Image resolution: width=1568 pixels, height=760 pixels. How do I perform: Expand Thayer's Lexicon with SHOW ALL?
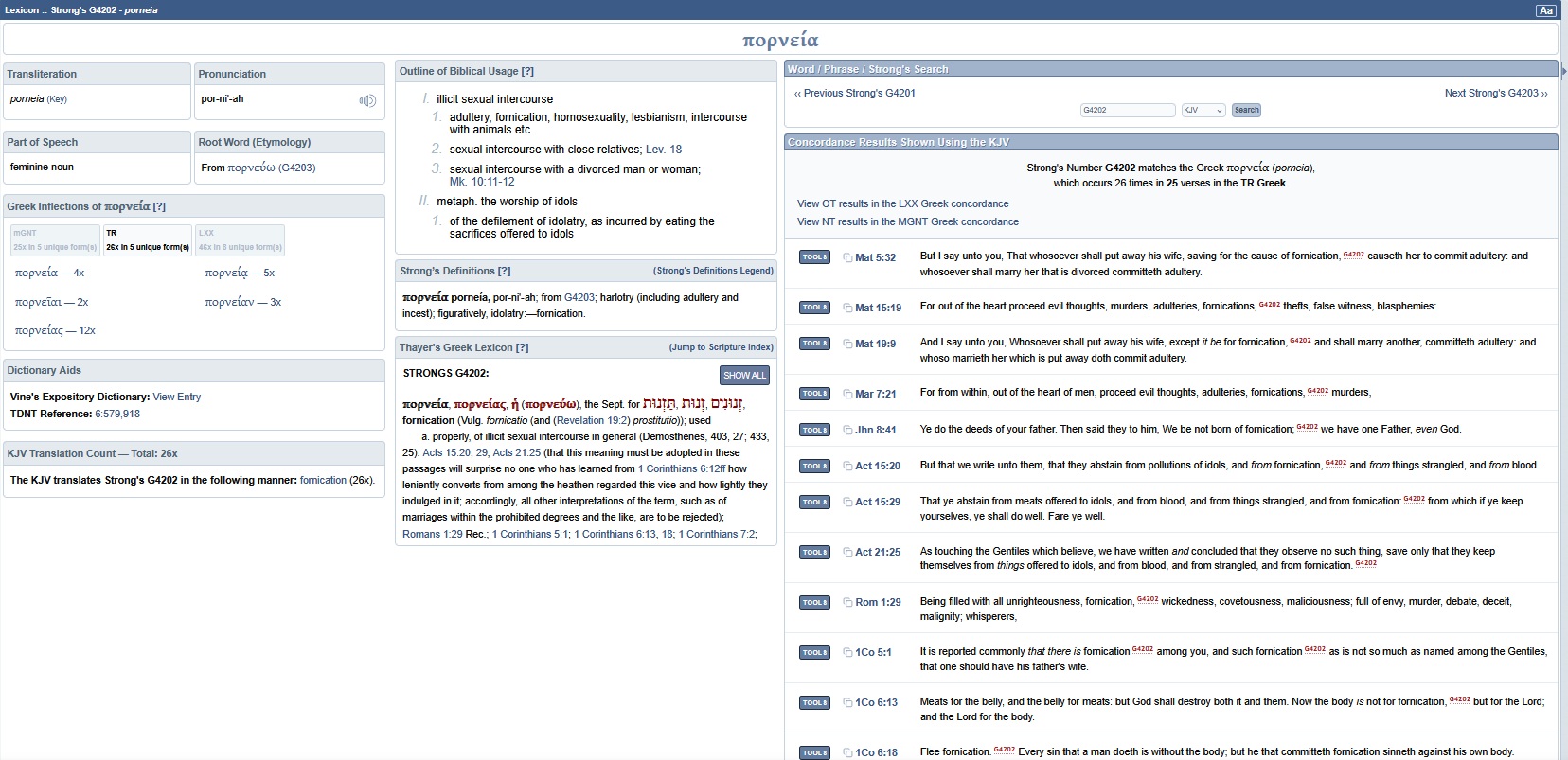click(744, 376)
